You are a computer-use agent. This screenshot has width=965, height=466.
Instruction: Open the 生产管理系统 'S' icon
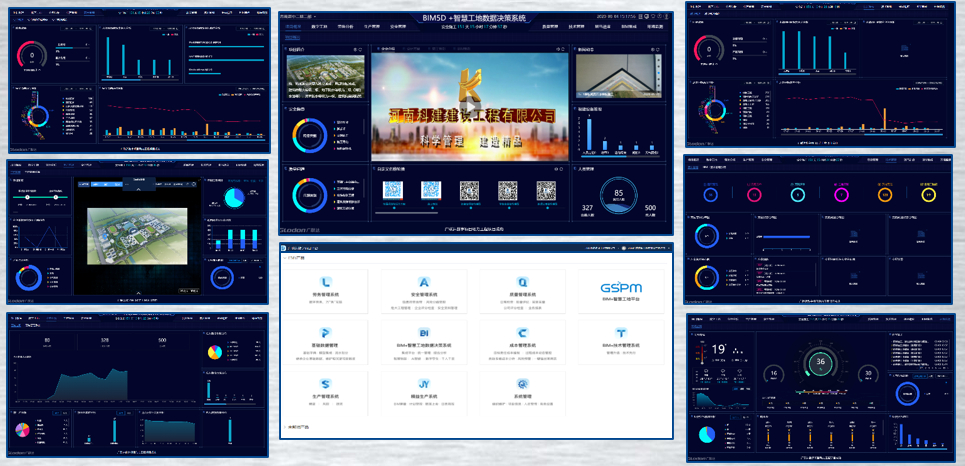326,383
